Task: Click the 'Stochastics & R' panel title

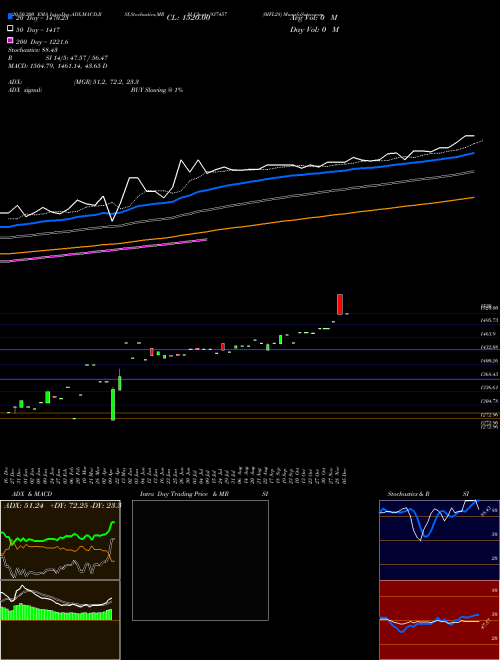Action: click(x=409, y=494)
